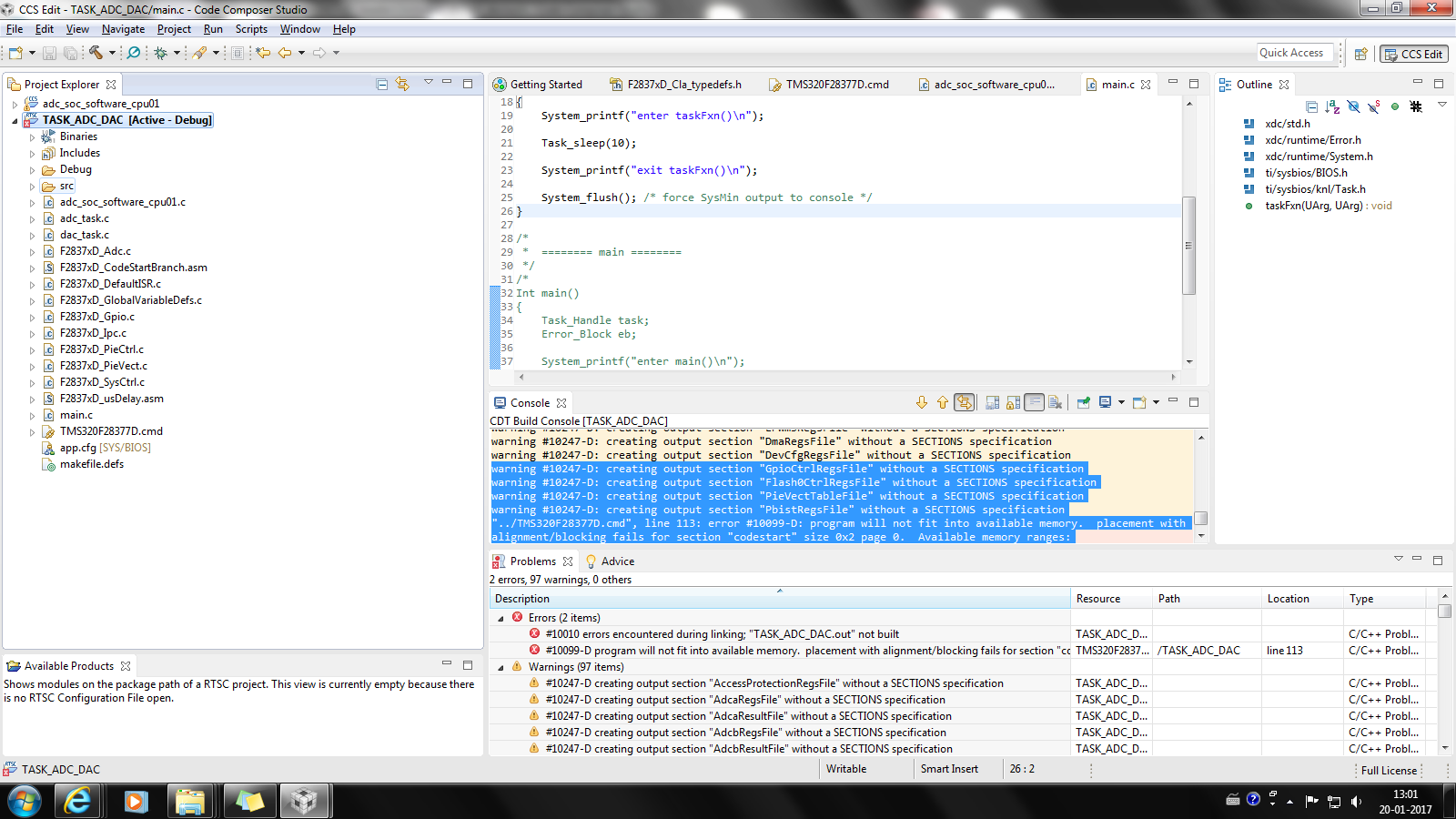Click the editor vertical scrollbar thumb

pos(1188,246)
